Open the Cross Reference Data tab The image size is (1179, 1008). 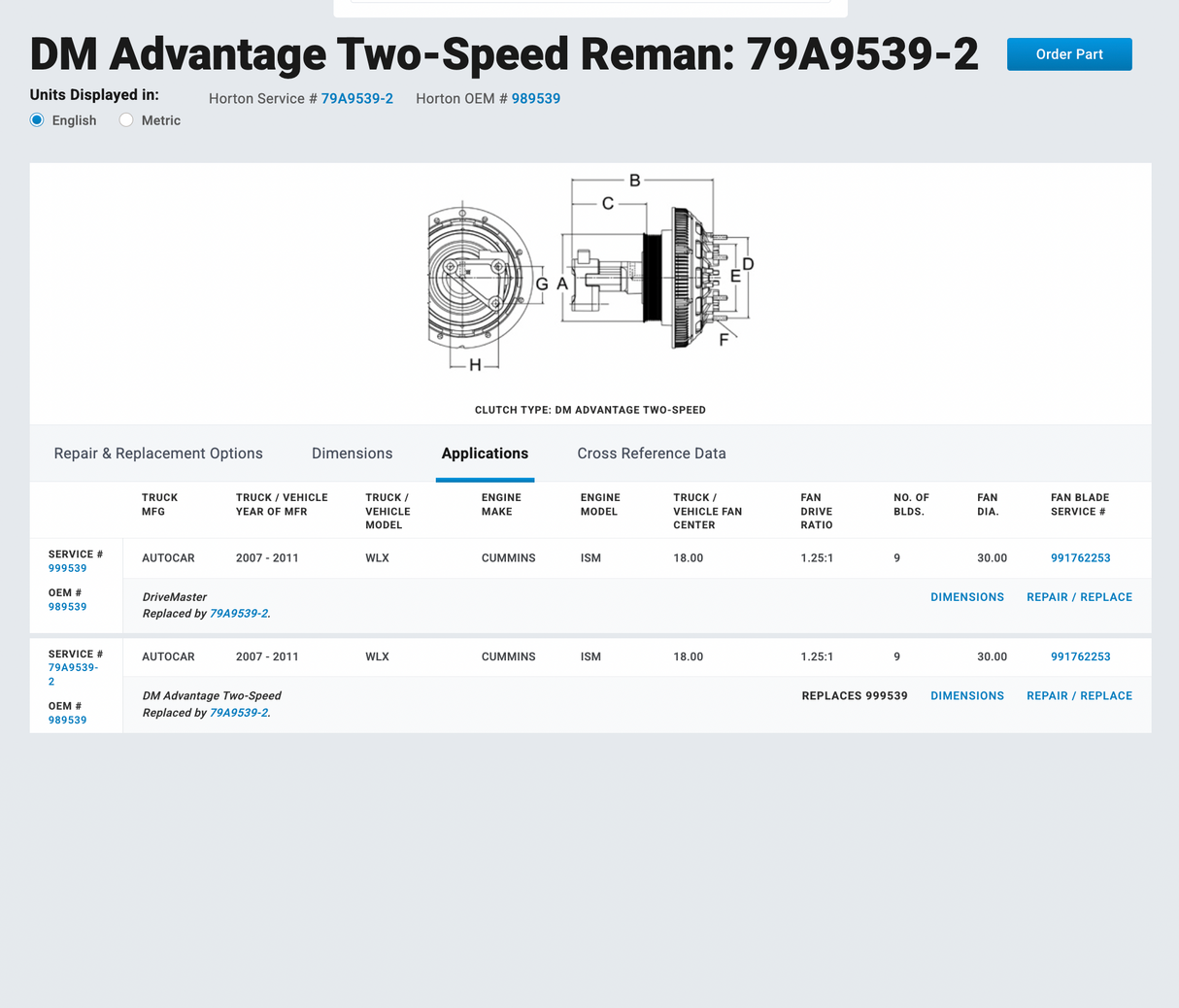651,454
